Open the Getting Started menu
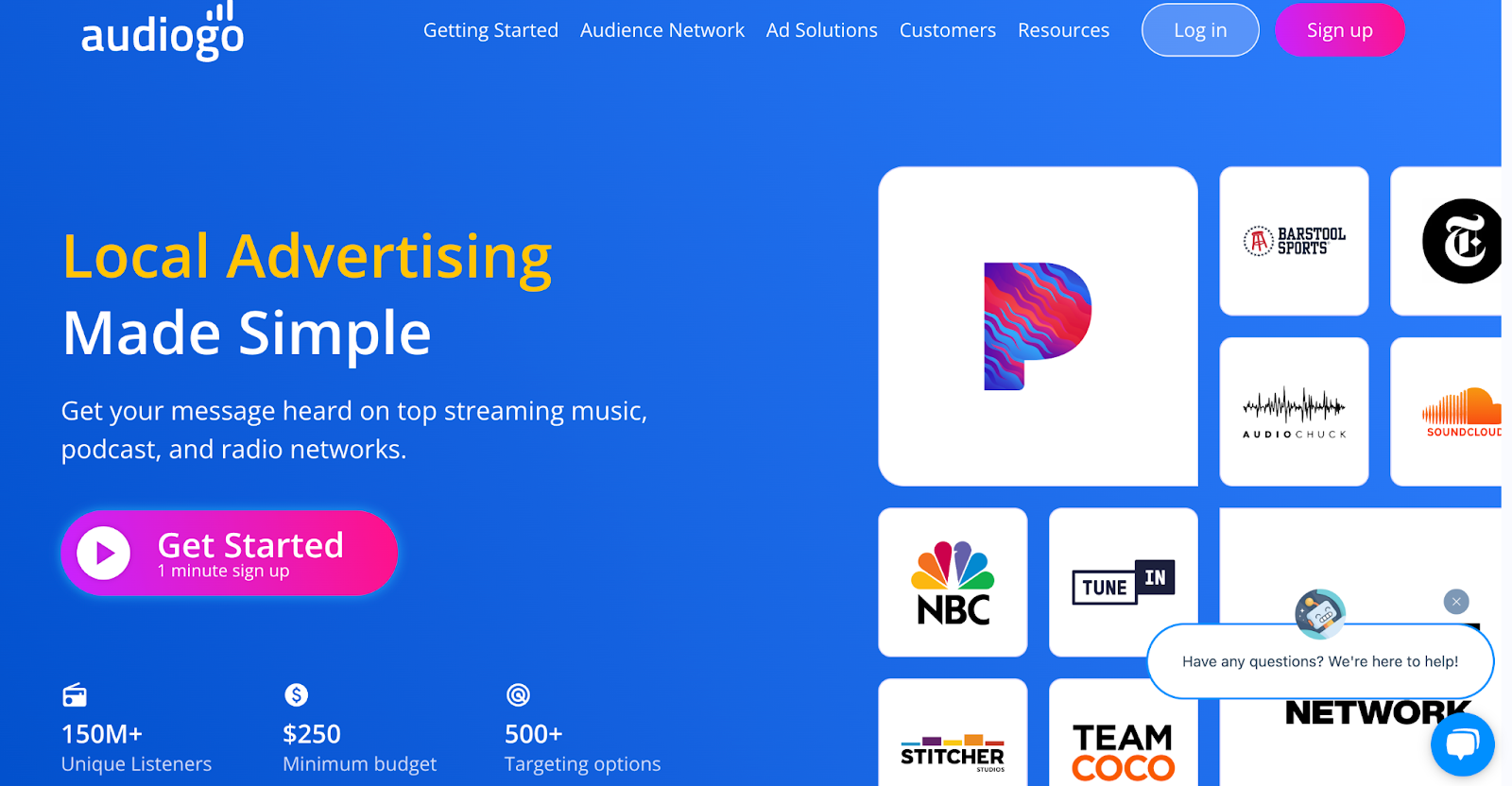 click(x=490, y=30)
